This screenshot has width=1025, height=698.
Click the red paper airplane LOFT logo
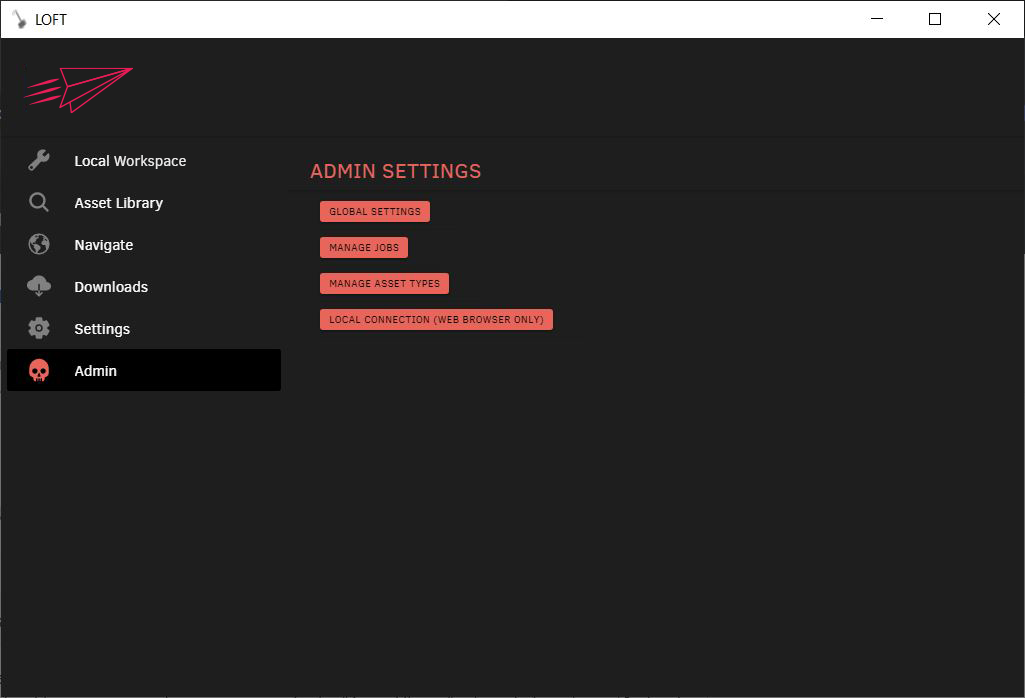[x=78, y=90]
